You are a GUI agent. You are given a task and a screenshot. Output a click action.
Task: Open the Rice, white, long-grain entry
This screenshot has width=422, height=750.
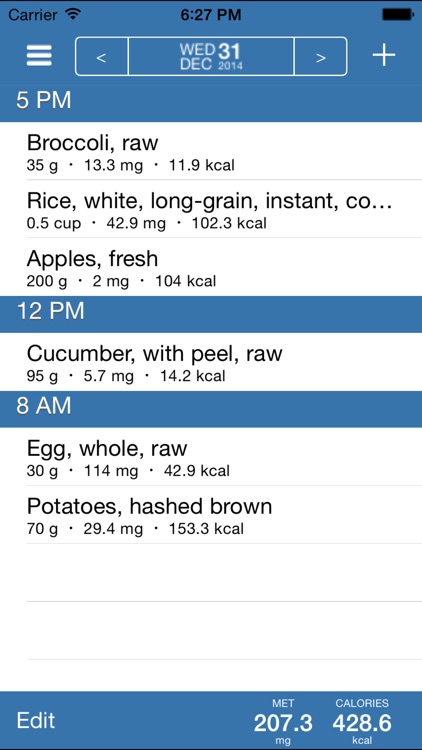point(211,209)
